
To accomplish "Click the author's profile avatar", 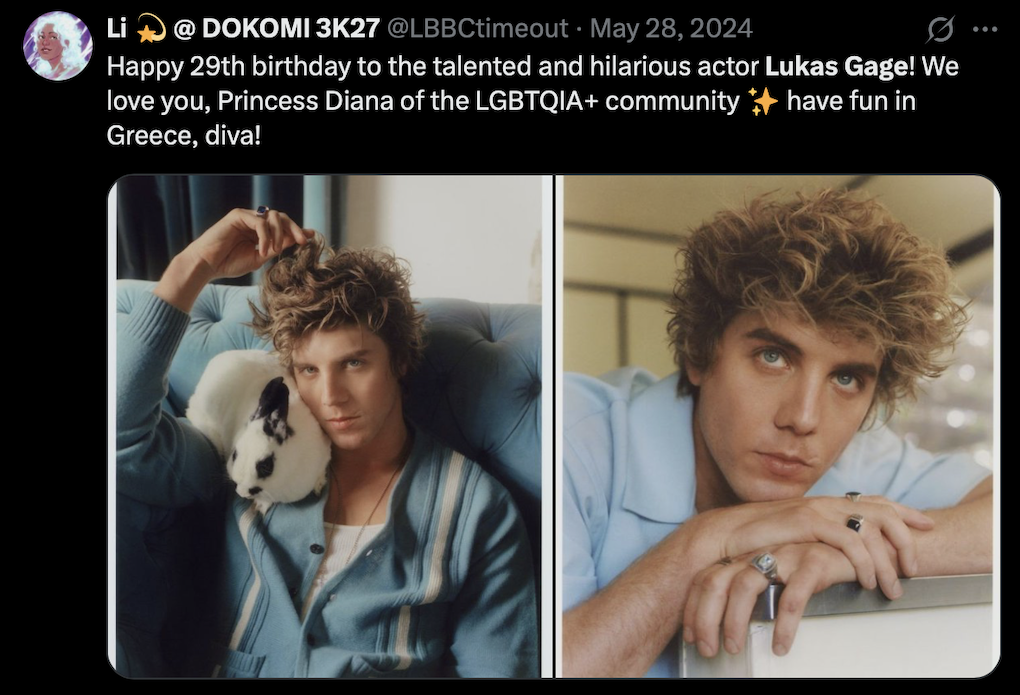I will pyautogui.click(x=57, y=46).
